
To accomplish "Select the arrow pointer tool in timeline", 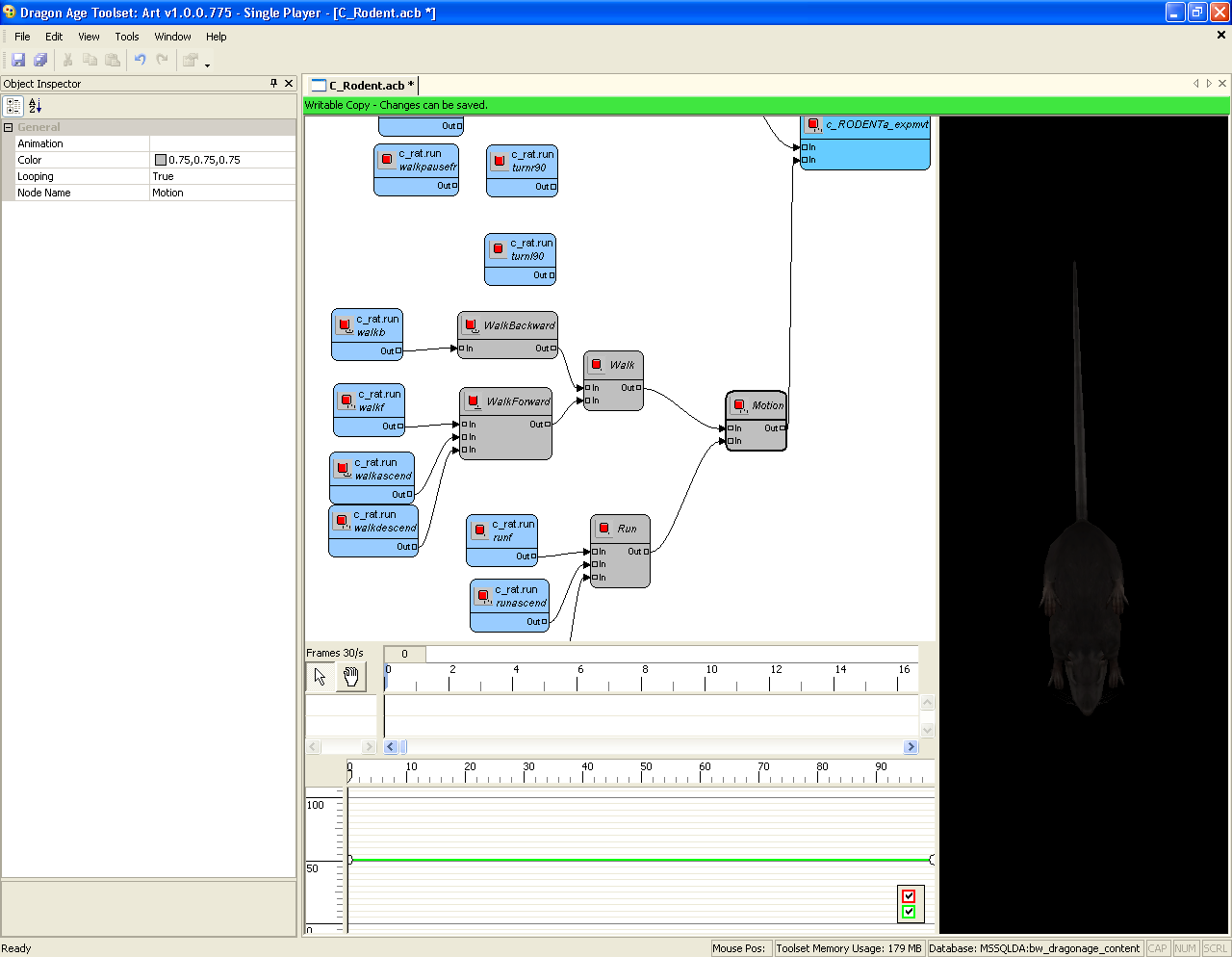I will tap(320, 677).
